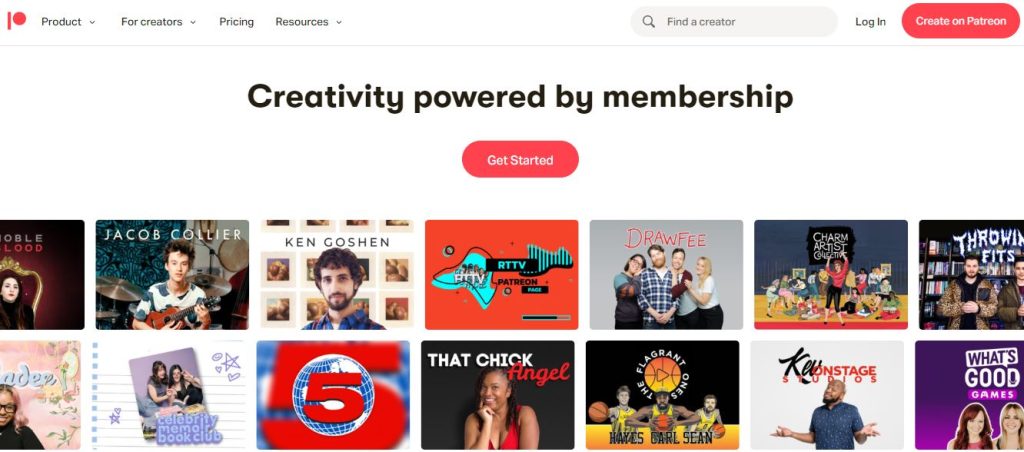Click the Get Started button
The width and height of the screenshot is (1024, 452).
click(520, 159)
